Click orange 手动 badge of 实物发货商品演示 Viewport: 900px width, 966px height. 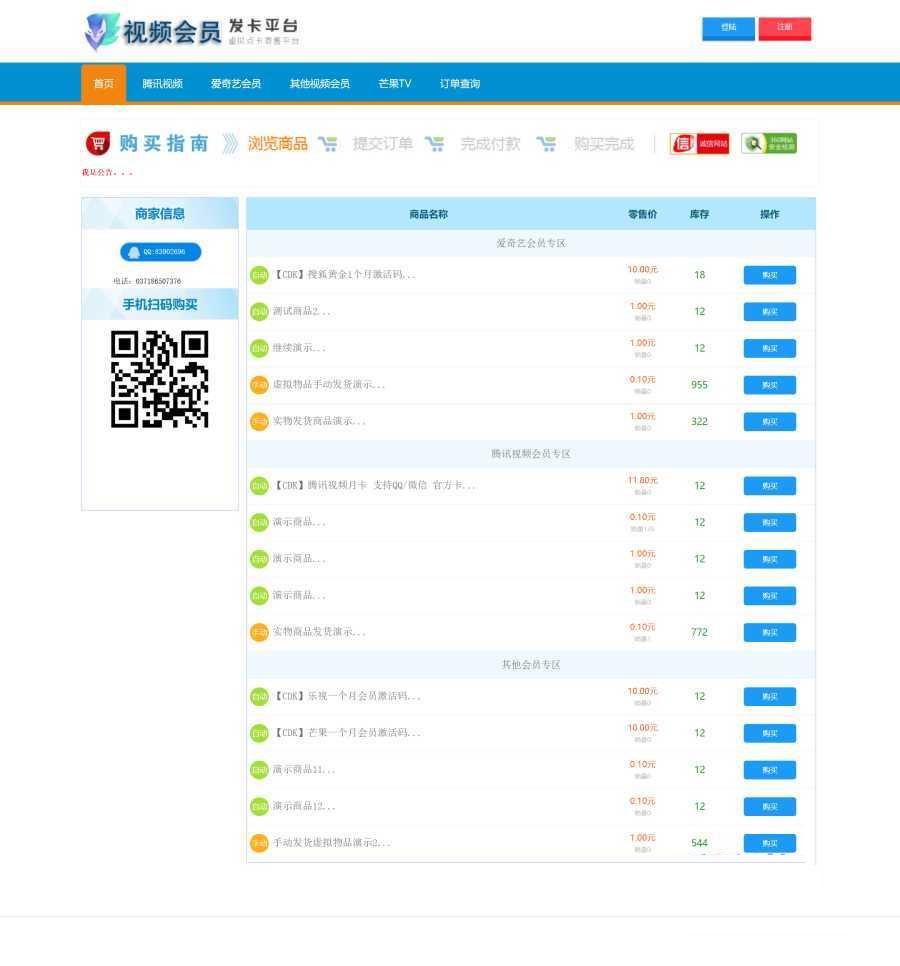pos(259,421)
